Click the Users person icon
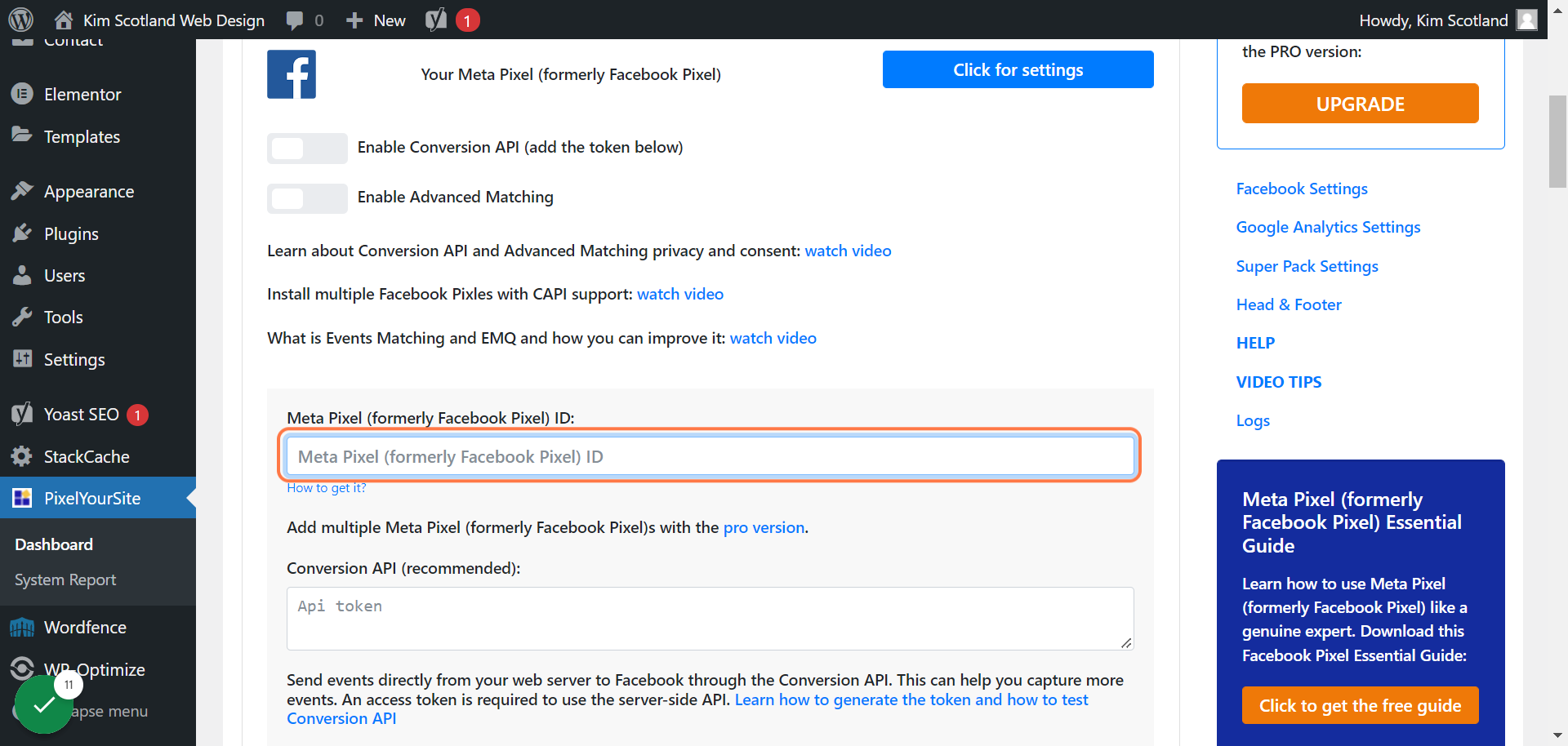Image resolution: width=1568 pixels, height=746 pixels. coord(22,275)
